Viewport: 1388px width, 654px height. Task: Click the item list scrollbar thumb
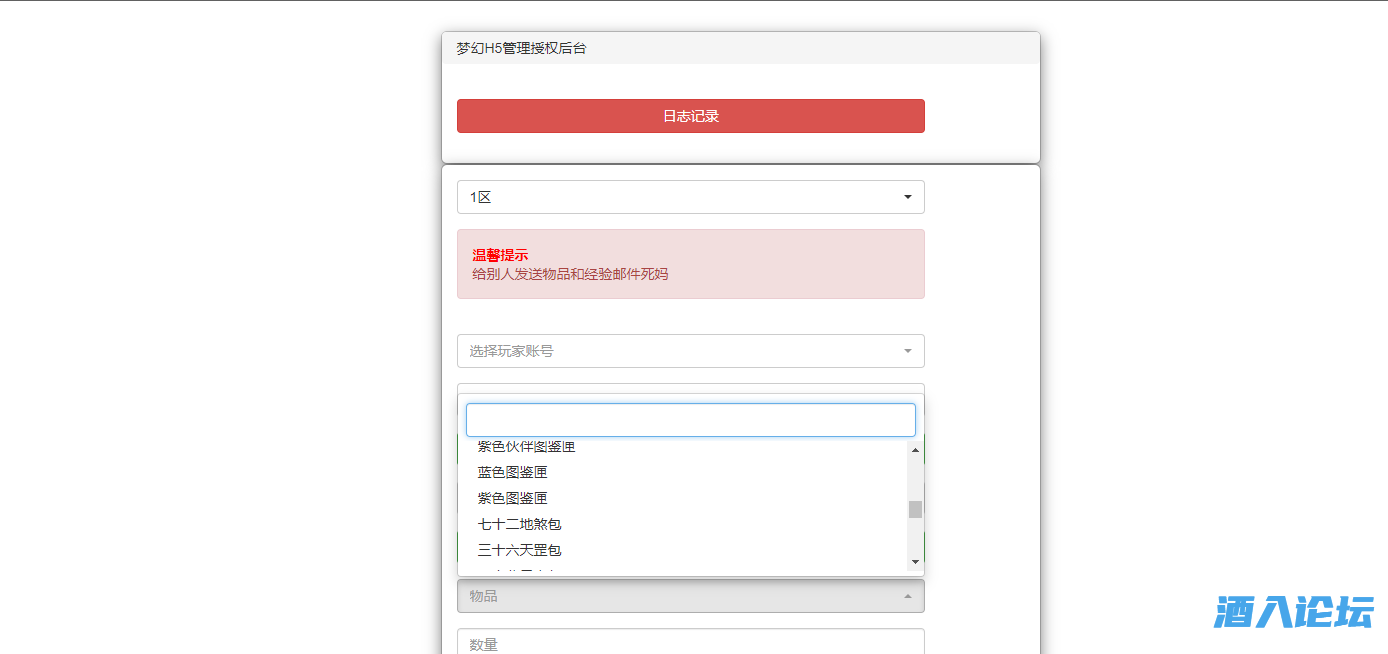click(x=915, y=509)
